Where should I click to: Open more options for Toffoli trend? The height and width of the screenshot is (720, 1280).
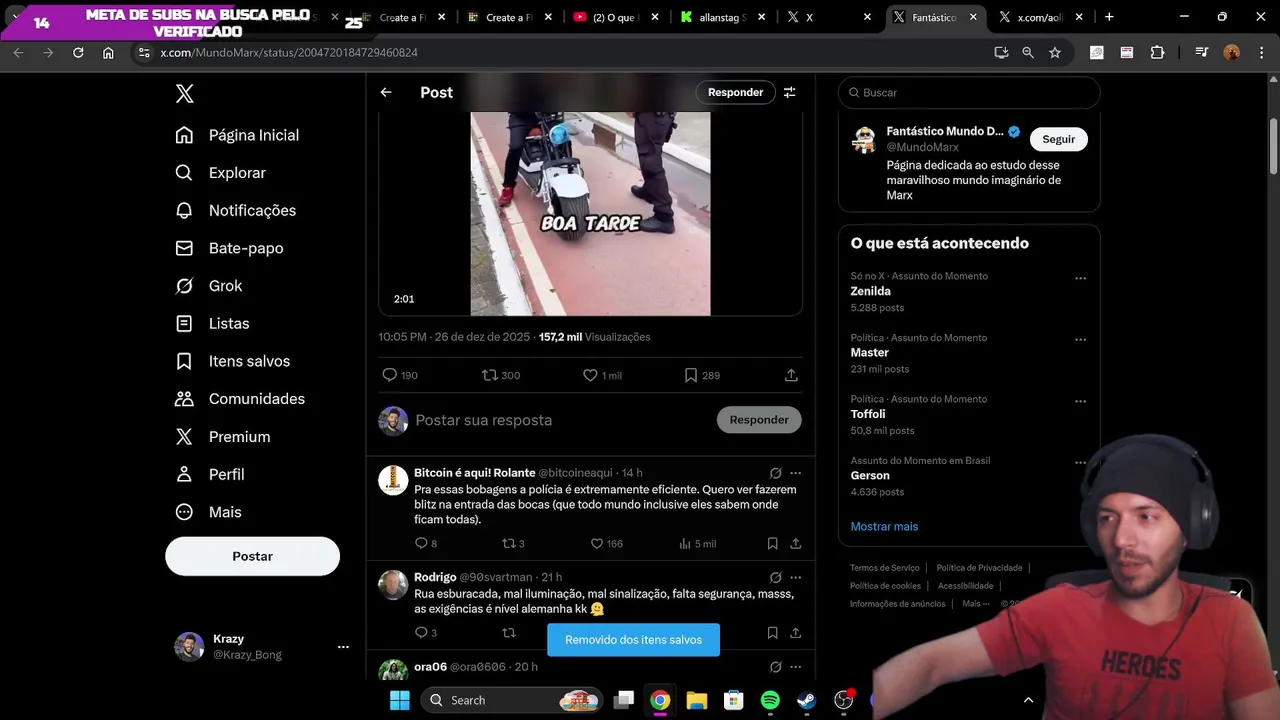(x=1080, y=401)
